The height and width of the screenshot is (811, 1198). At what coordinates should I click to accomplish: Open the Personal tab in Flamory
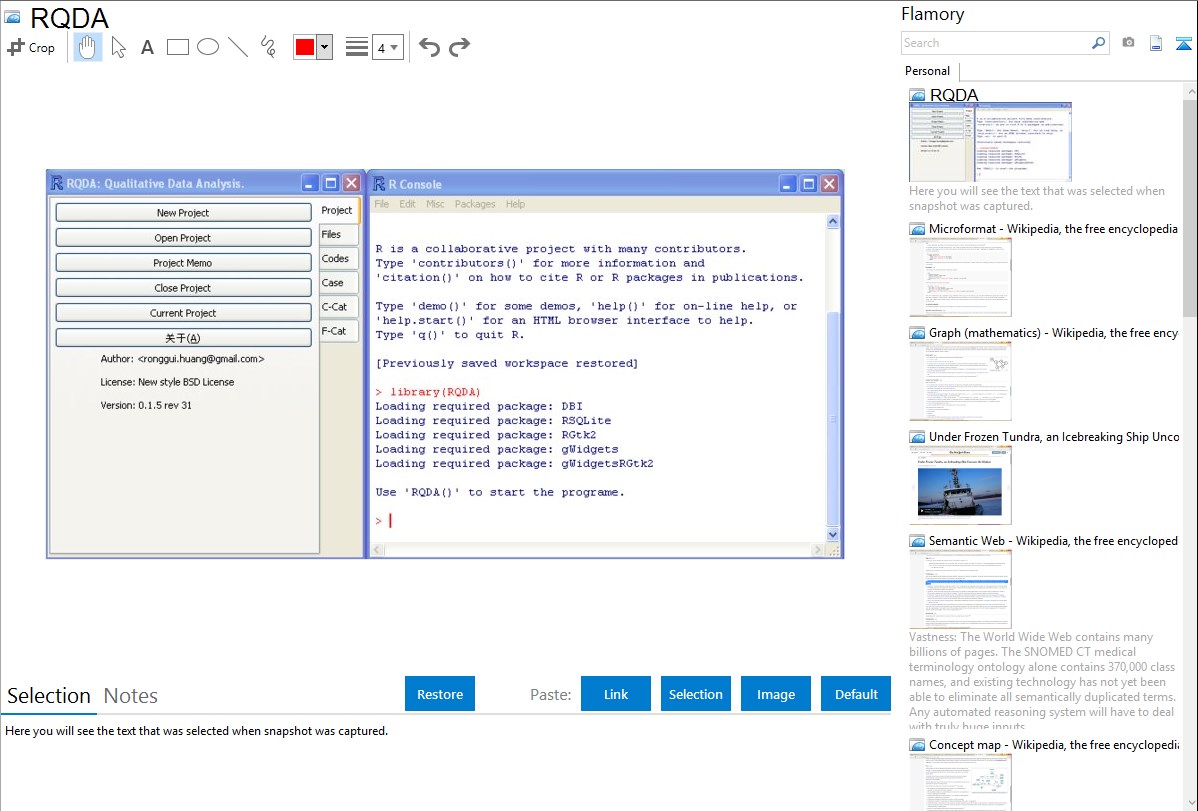click(x=927, y=71)
